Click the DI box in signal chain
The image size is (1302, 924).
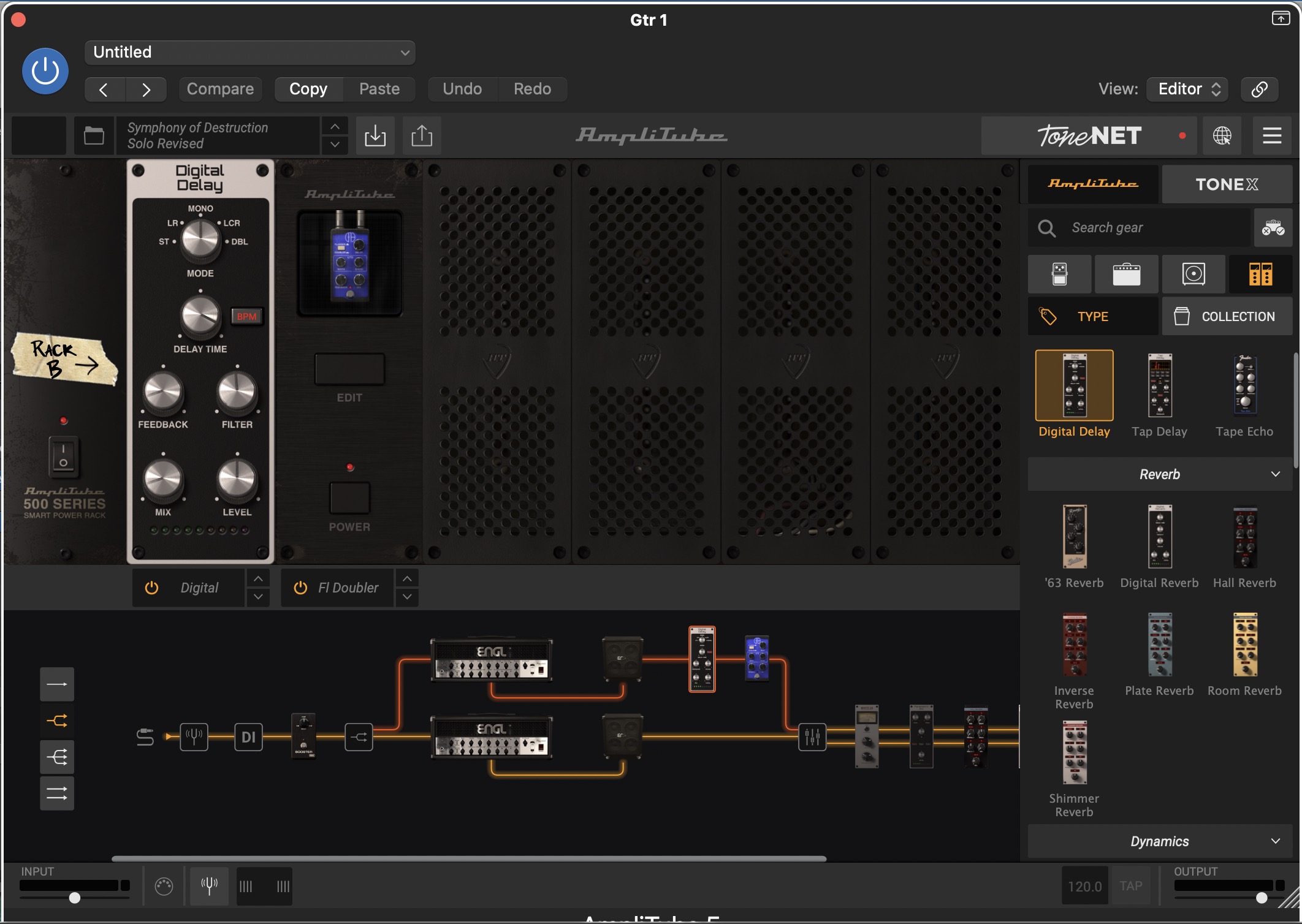click(248, 737)
